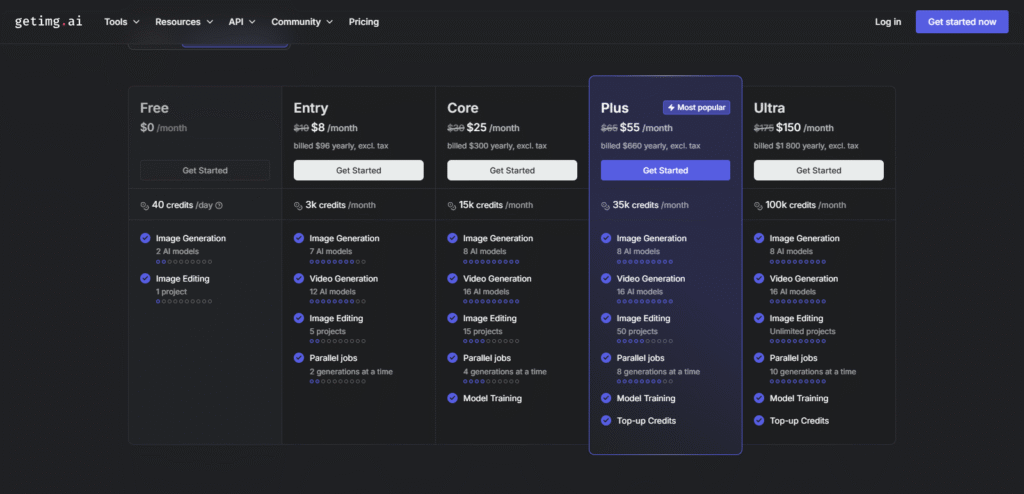Click the Model Training checkmark in Core plan
The height and width of the screenshot is (494, 1024).
(x=452, y=398)
